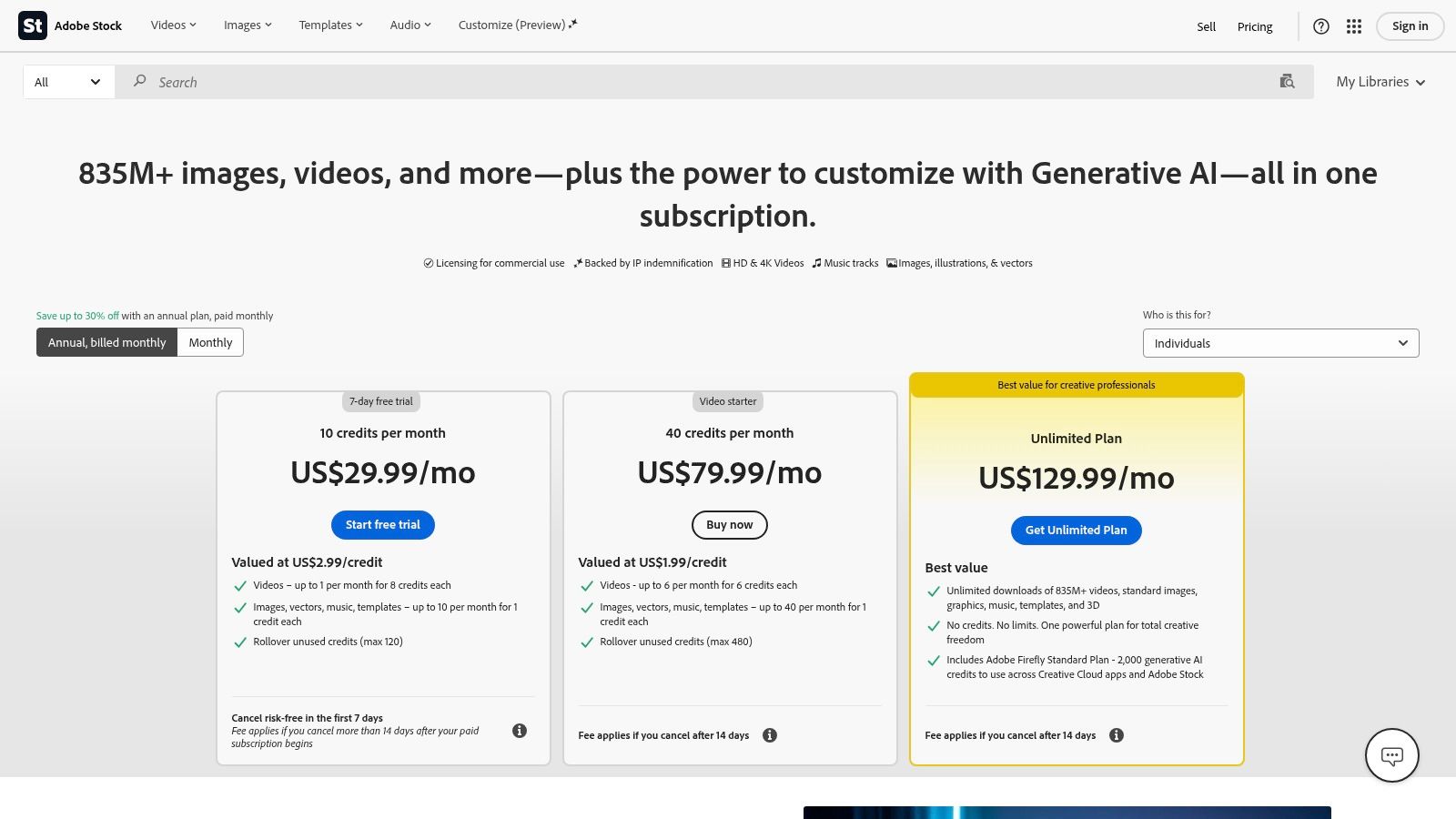This screenshot has height=819, width=1456.
Task: Click the Get Unlimited Plan button
Action: coord(1077,531)
